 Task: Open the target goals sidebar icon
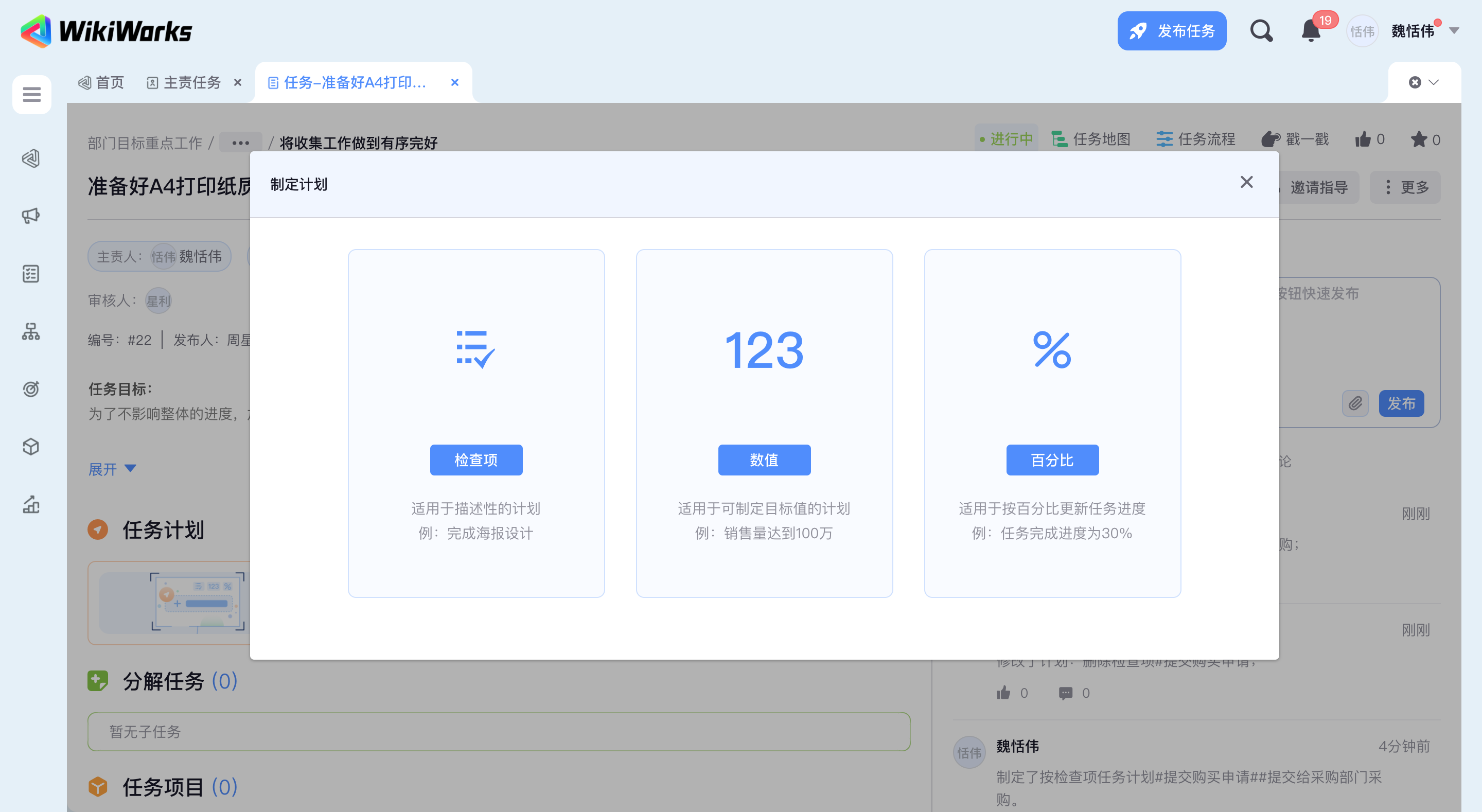31,389
